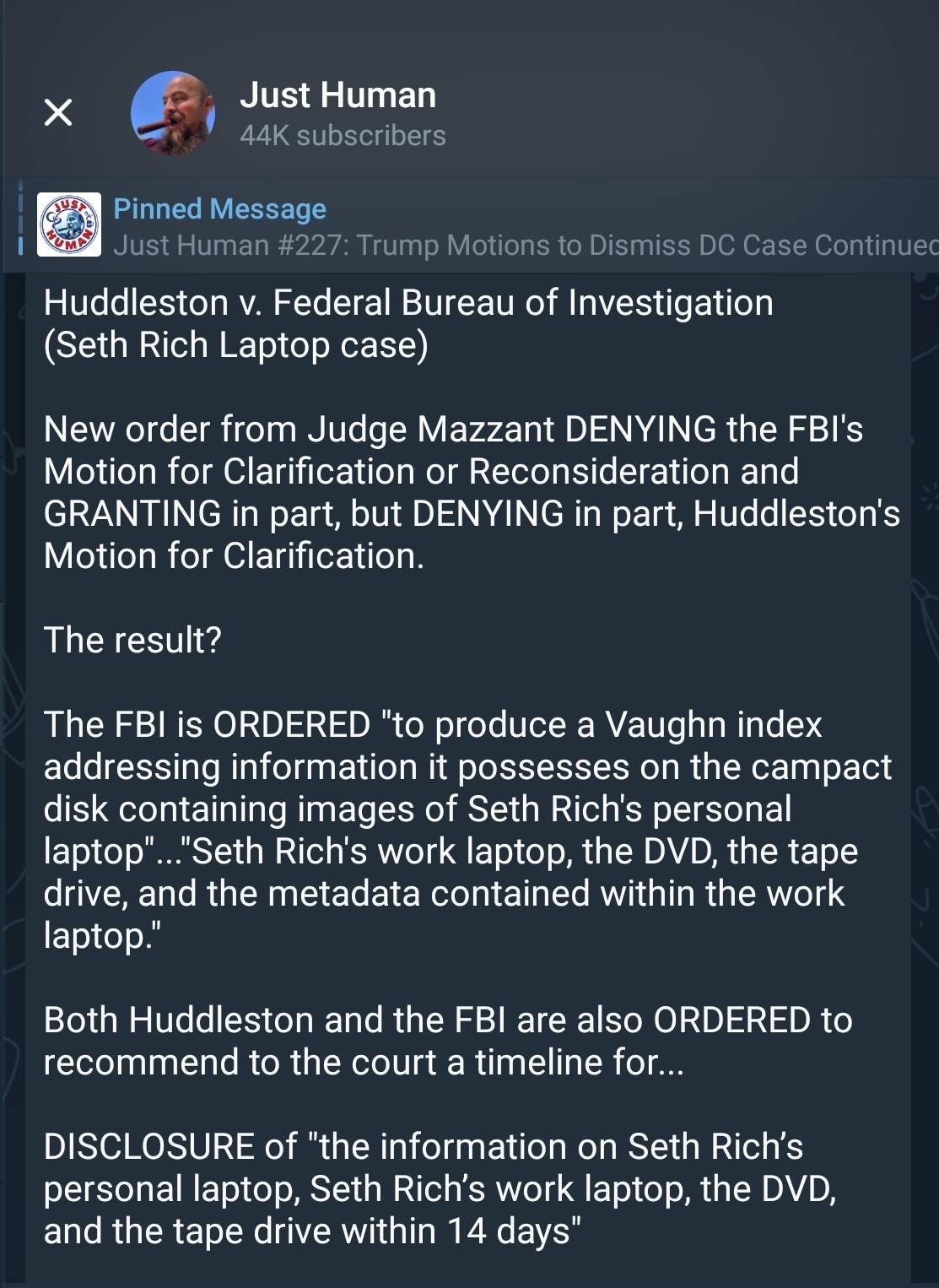939x1288 pixels.
Task: Open the pinned message logo thumbnail
Action: click(x=69, y=225)
